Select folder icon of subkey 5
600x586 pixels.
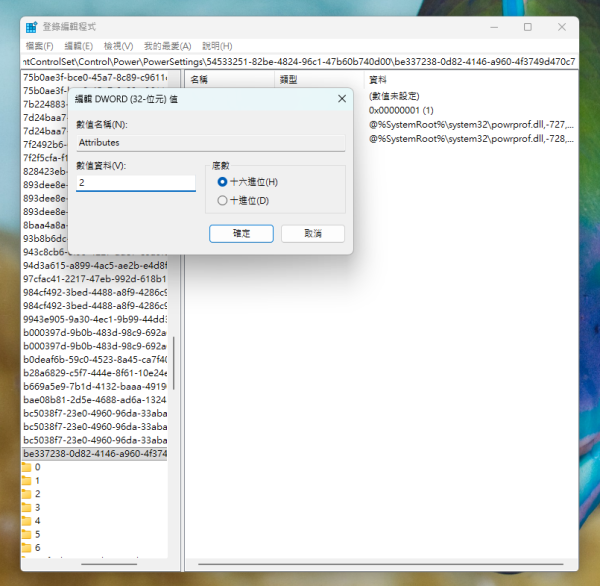click(x=26, y=534)
